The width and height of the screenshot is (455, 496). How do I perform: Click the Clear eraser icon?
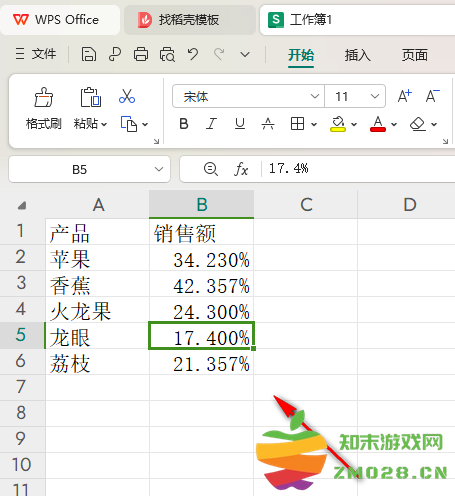[x=418, y=124]
